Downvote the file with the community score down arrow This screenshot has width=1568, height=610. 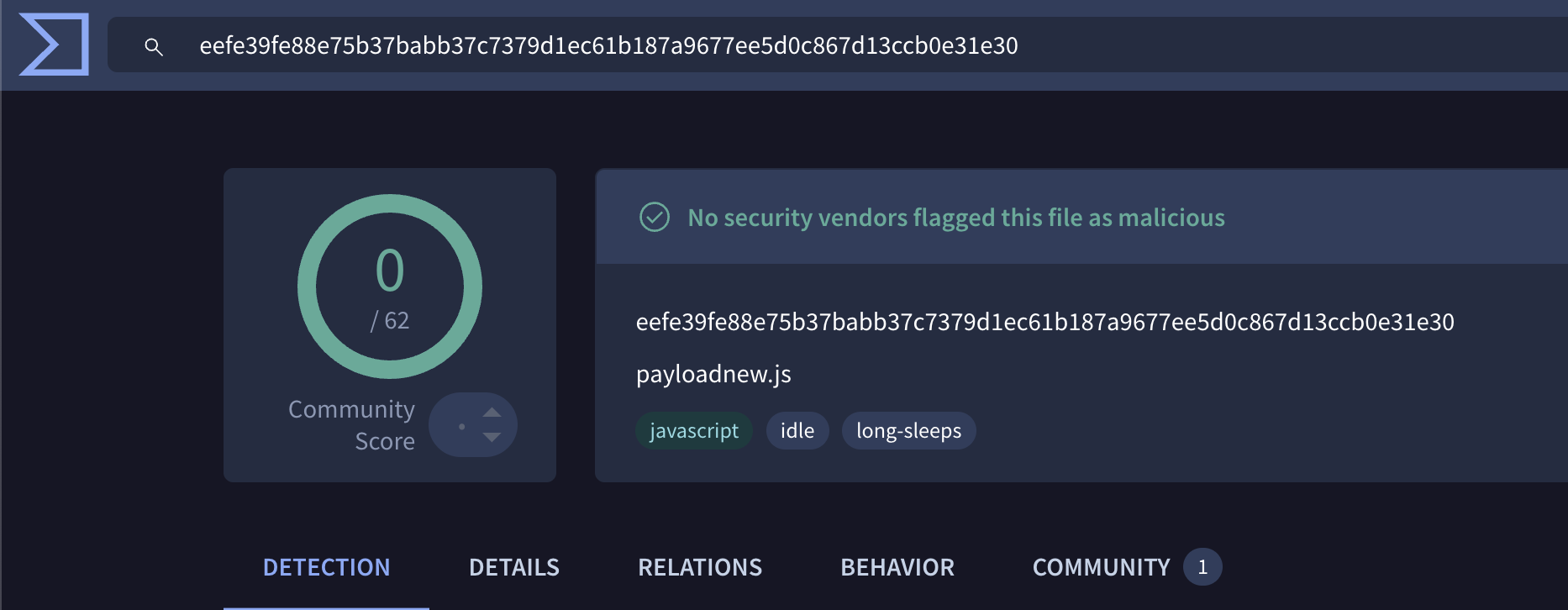[x=492, y=437]
